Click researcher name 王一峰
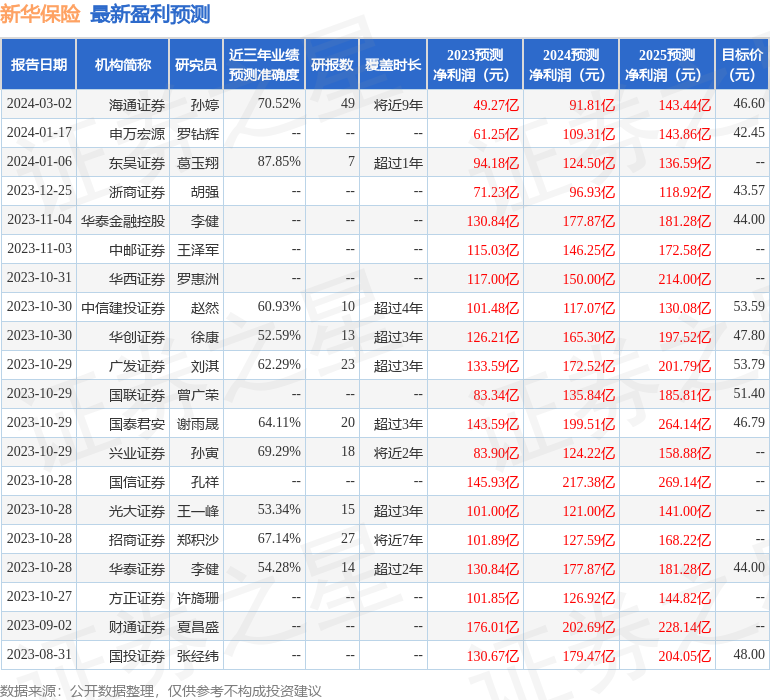 198,510
